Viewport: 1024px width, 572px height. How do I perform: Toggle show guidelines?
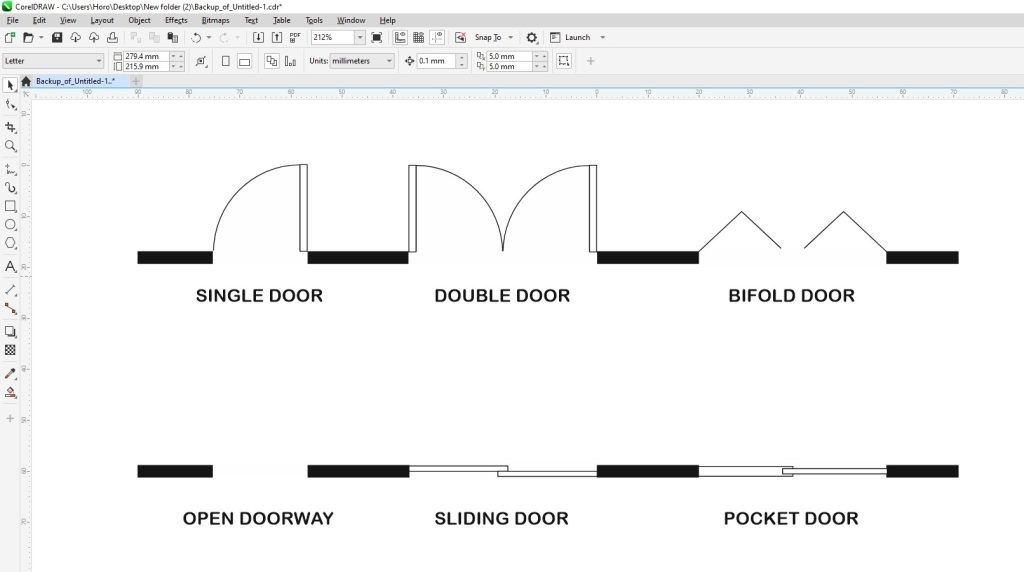pos(437,38)
